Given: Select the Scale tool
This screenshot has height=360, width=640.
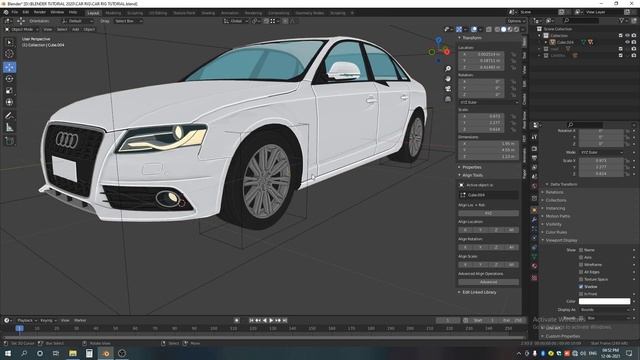Looking at the screenshot, I should point(9,91).
